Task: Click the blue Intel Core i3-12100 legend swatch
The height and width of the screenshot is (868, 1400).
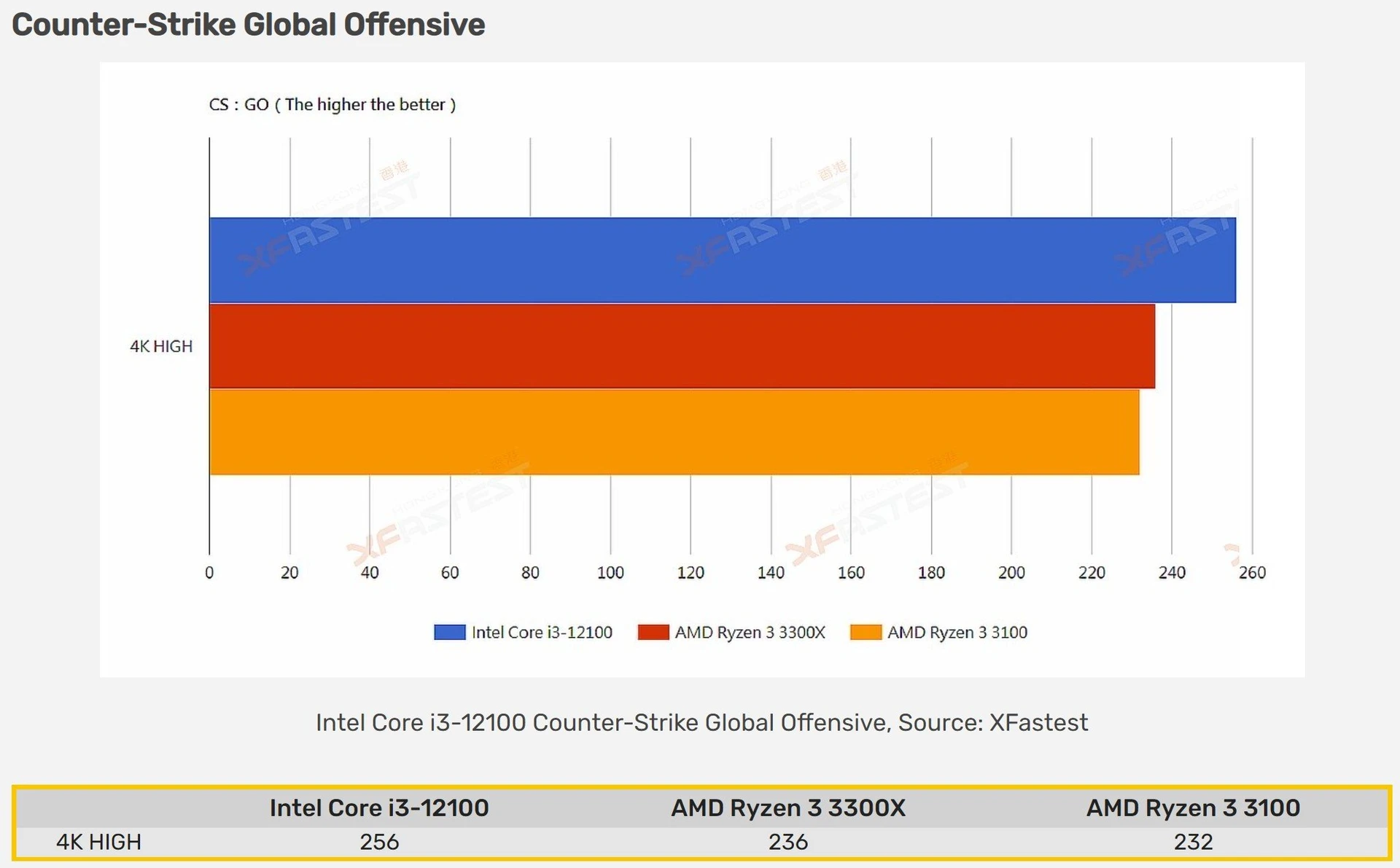Action: [449, 632]
